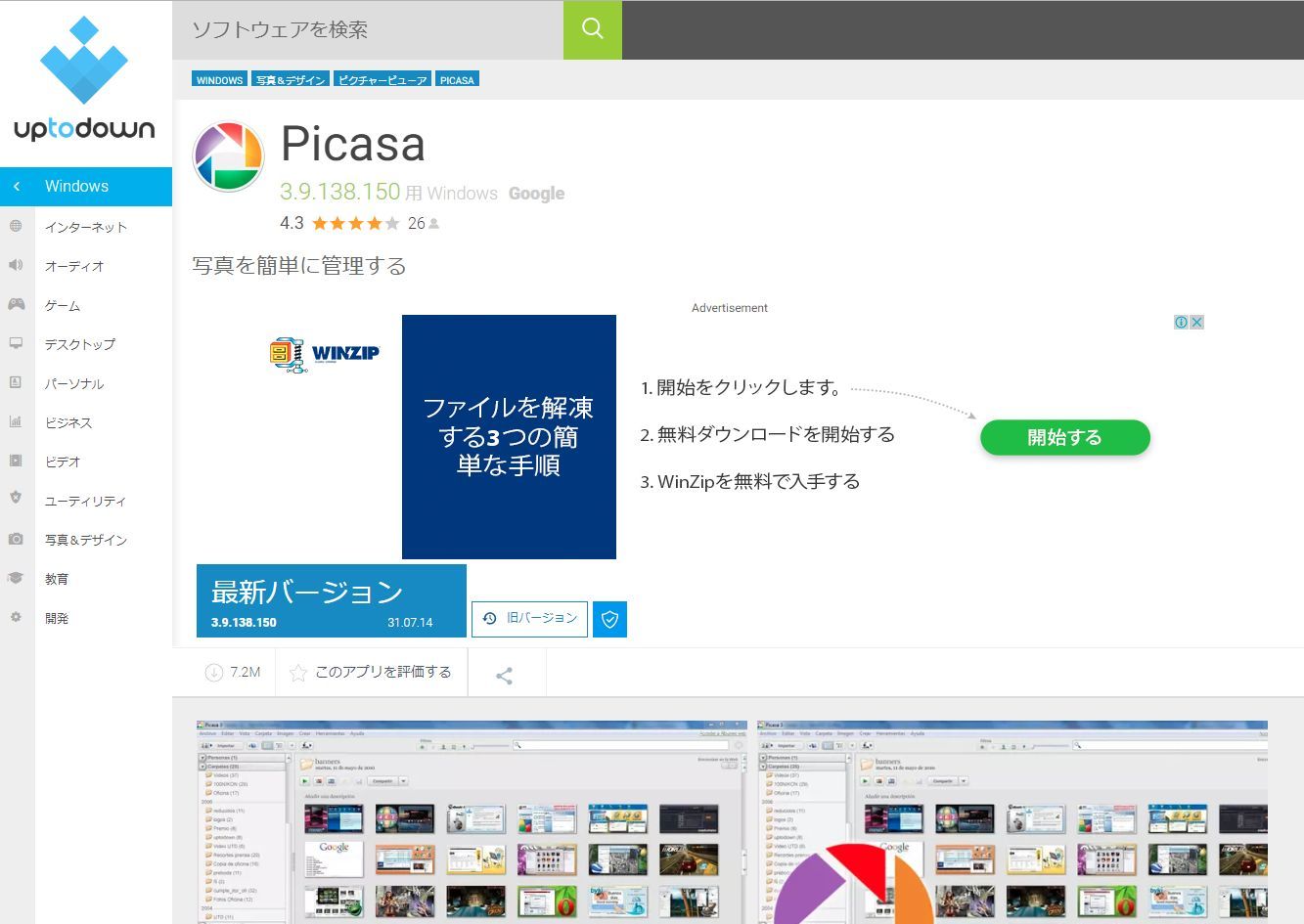The width and height of the screenshot is (1304, 924).
Task: Open the second Picasa screenshot thumbnail
Action: [x=1012, y=822]
